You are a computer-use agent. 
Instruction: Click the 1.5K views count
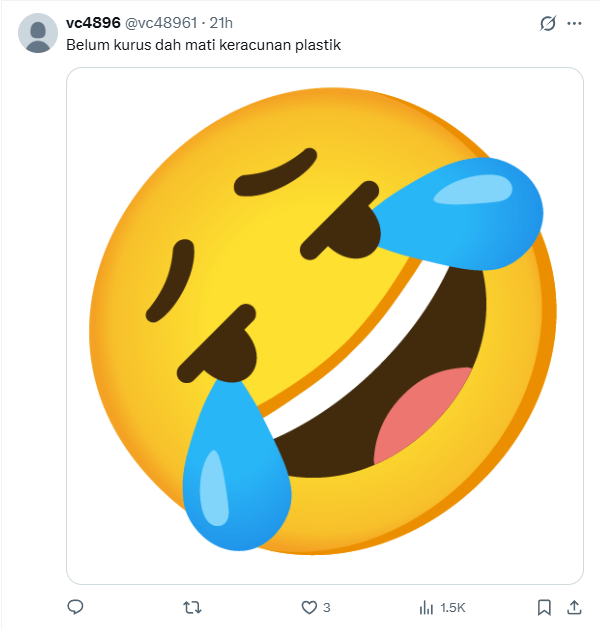(x=453, y=607)
